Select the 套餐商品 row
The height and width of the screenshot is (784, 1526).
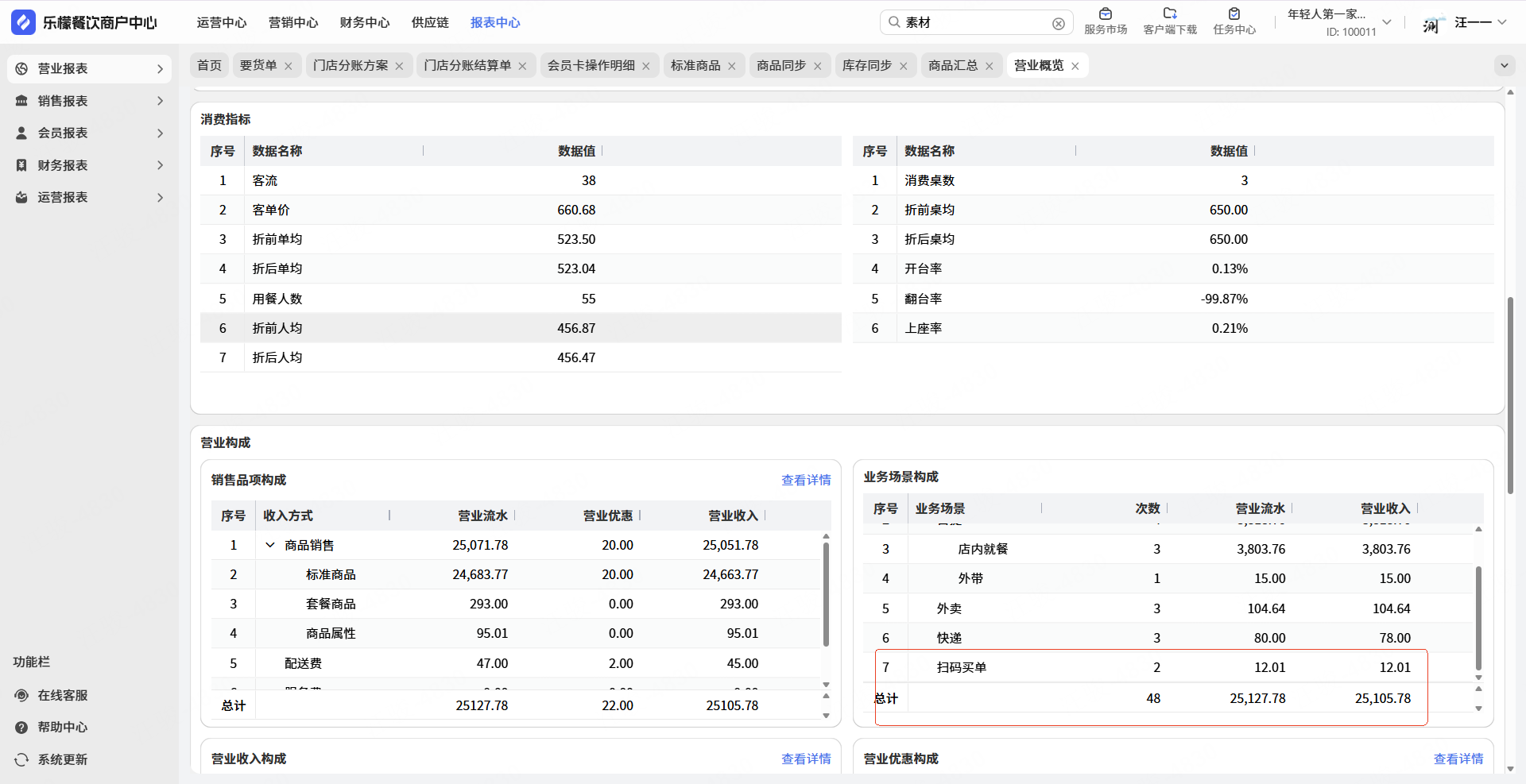pyautogui.click(x=516, y=604)
